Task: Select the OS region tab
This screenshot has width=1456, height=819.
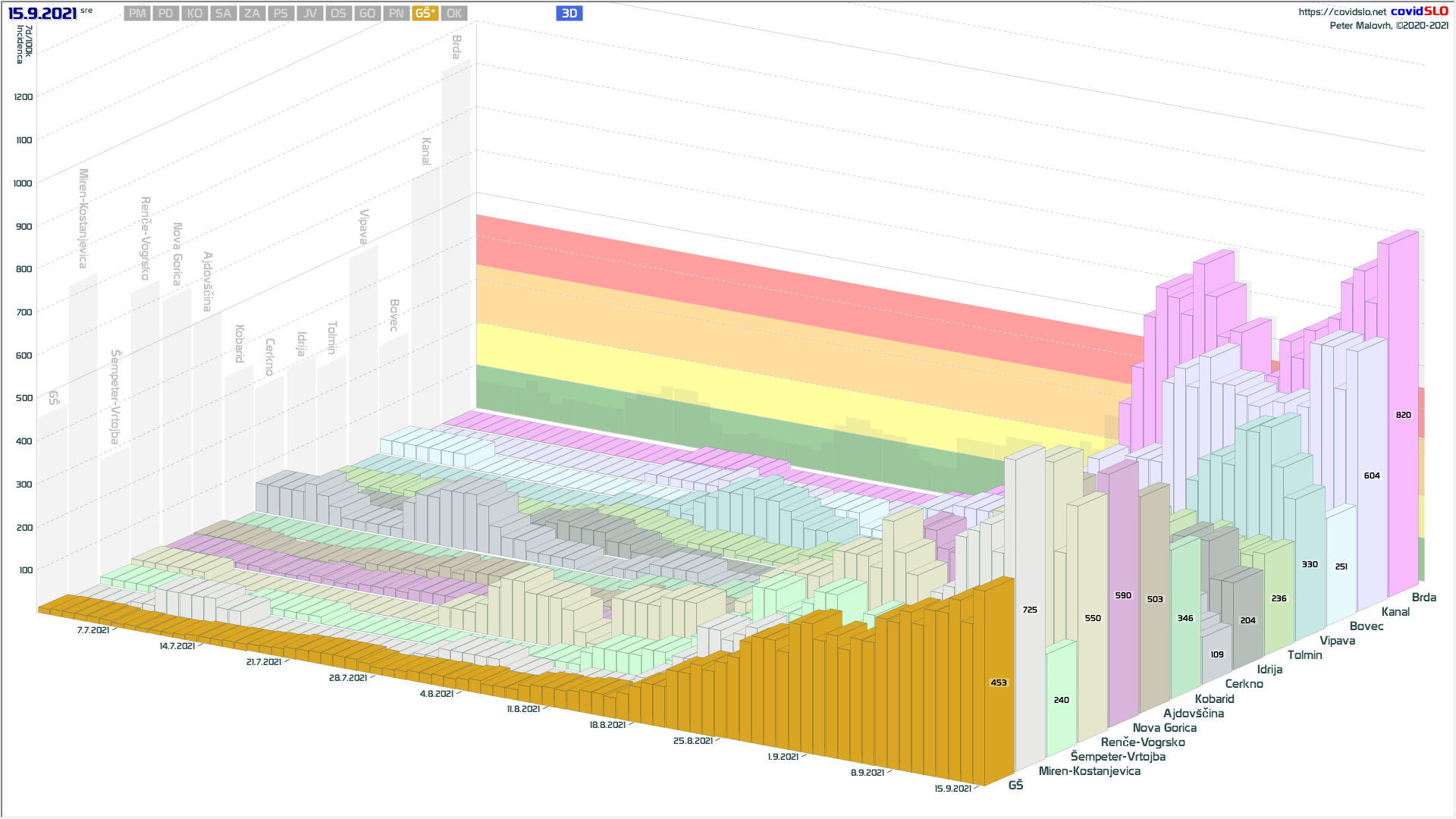Action: pos(338,13)
